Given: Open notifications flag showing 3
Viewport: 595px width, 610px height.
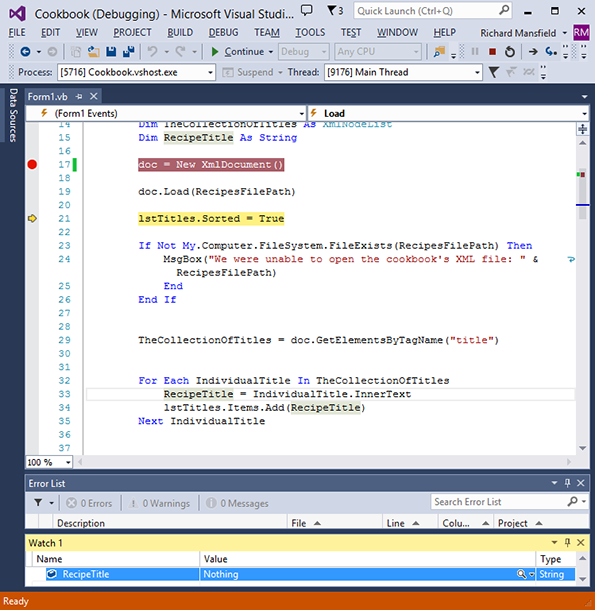Looking at the screenshot, I should click(335, 11).
